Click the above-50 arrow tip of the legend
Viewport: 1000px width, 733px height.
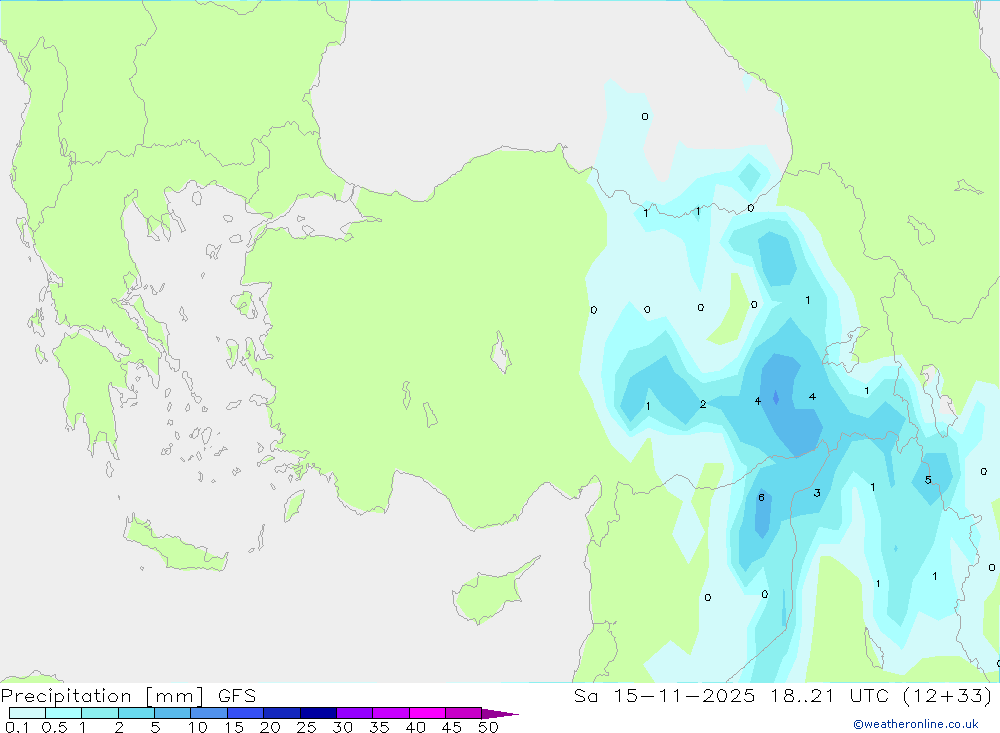click(500, 714)
